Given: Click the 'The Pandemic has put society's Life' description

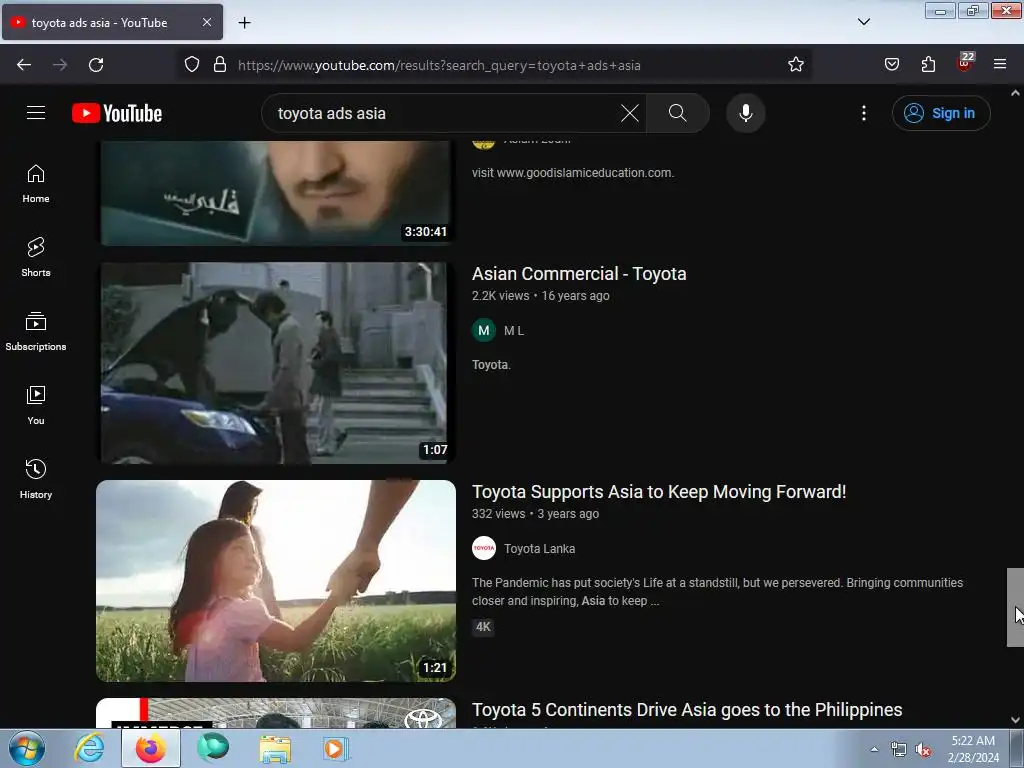Looking at the screenshot, I should coord(717,592).
